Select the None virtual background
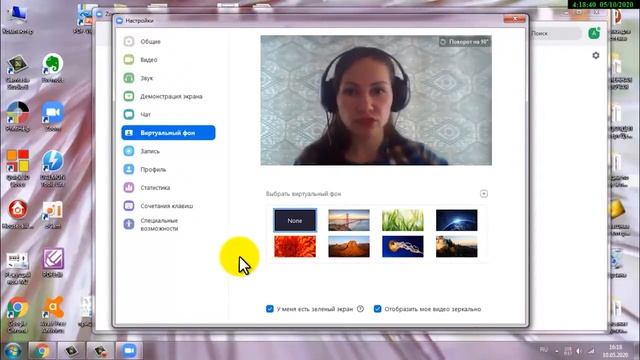This screenshot has height=360, width=640. point(295,220)
